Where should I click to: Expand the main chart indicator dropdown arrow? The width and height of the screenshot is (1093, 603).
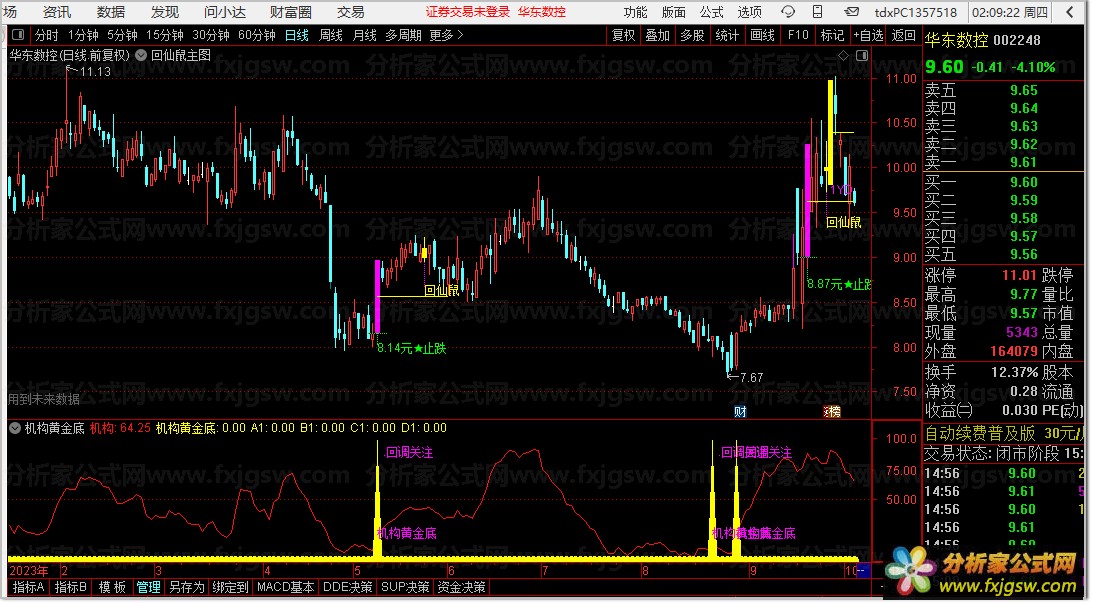(140, 55)
